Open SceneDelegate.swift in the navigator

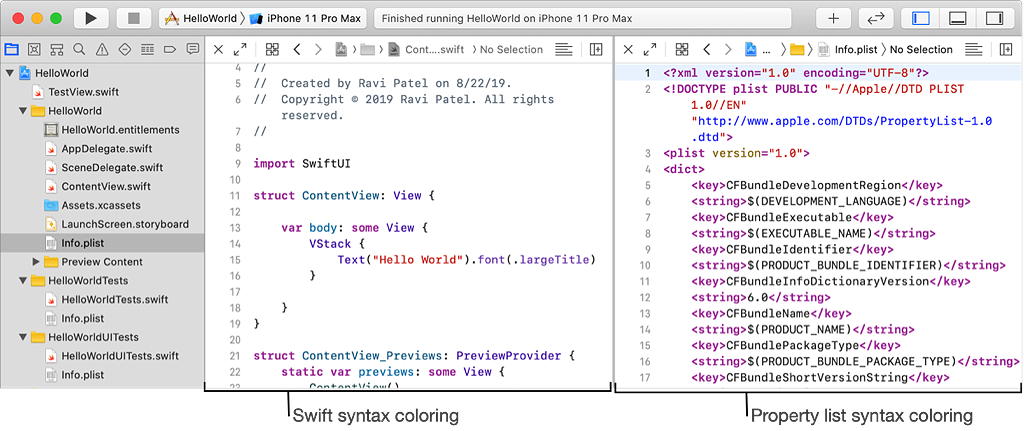tap(112, 167)
